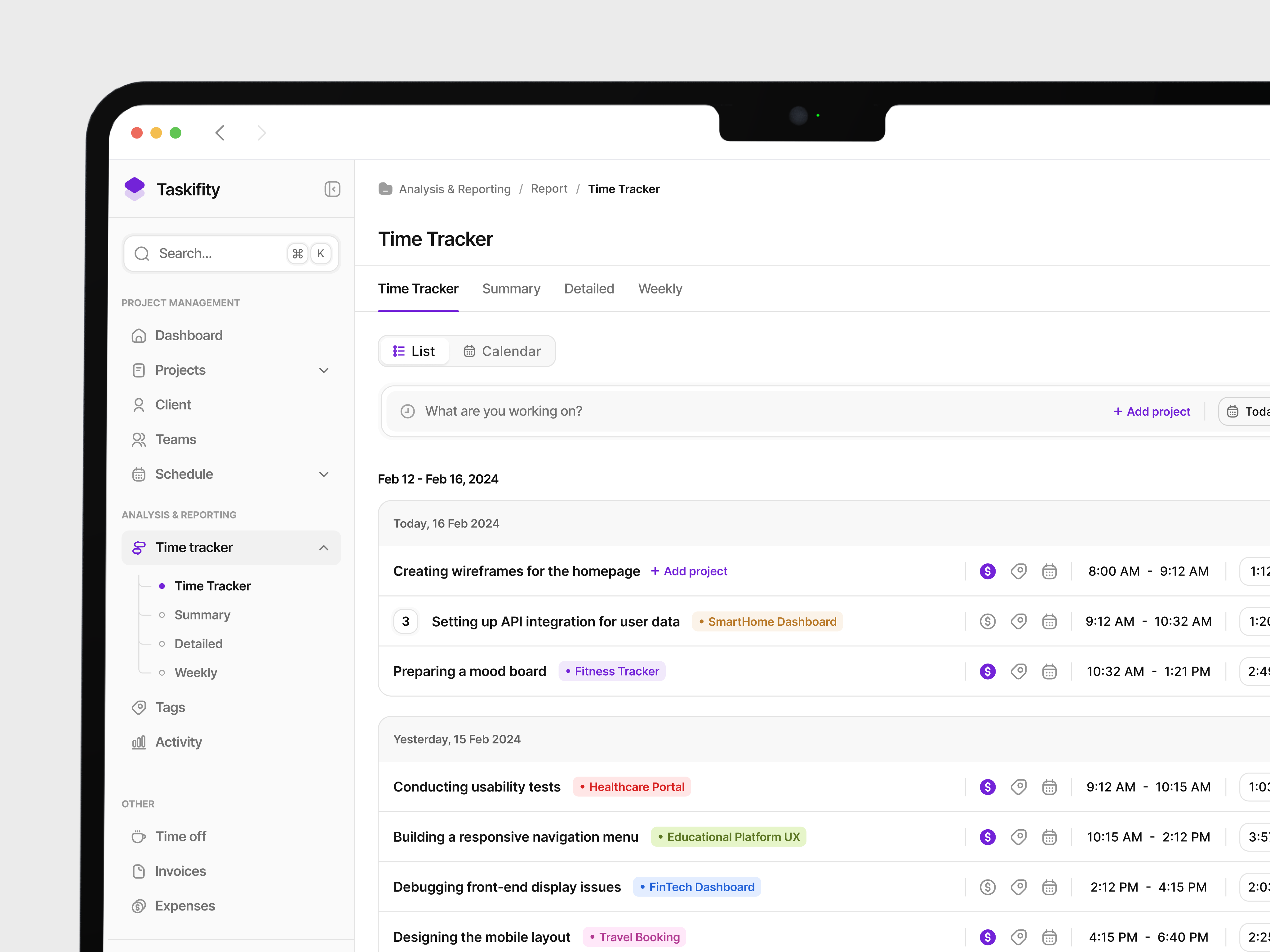Click the SmartHome Dashboard project tag
This screenshot has width=1270, height=952.
(x=767, y=621)
